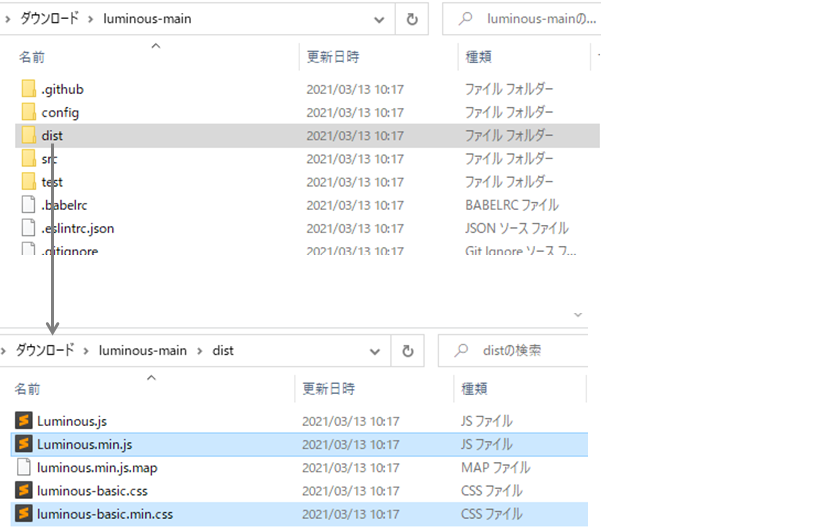Expand chevron before ダウンロード in dist address bar
Image resolution: width=824 pixels, height=532 pixels.
[3, 351]
